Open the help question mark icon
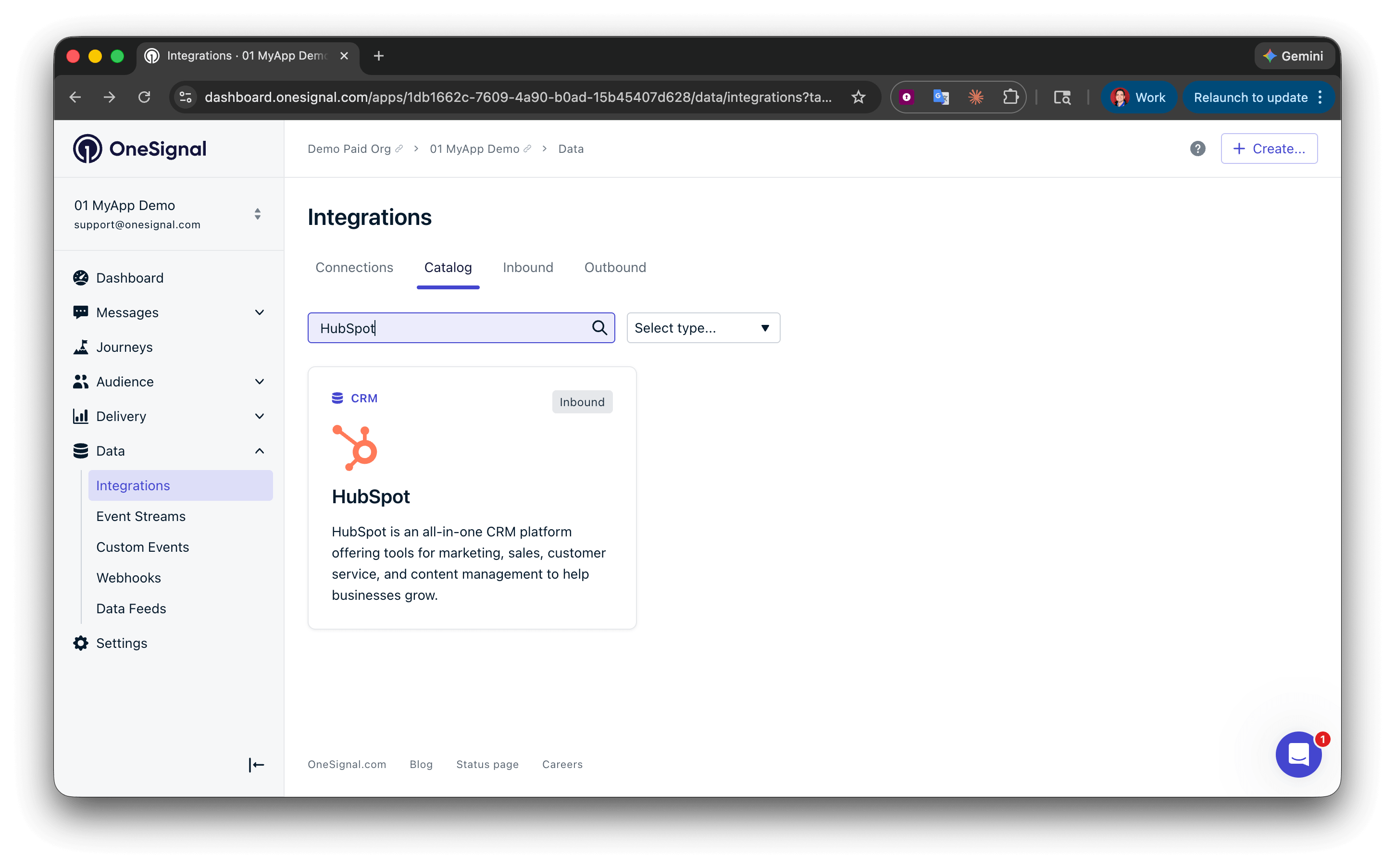 click(x=1197, y=149)
